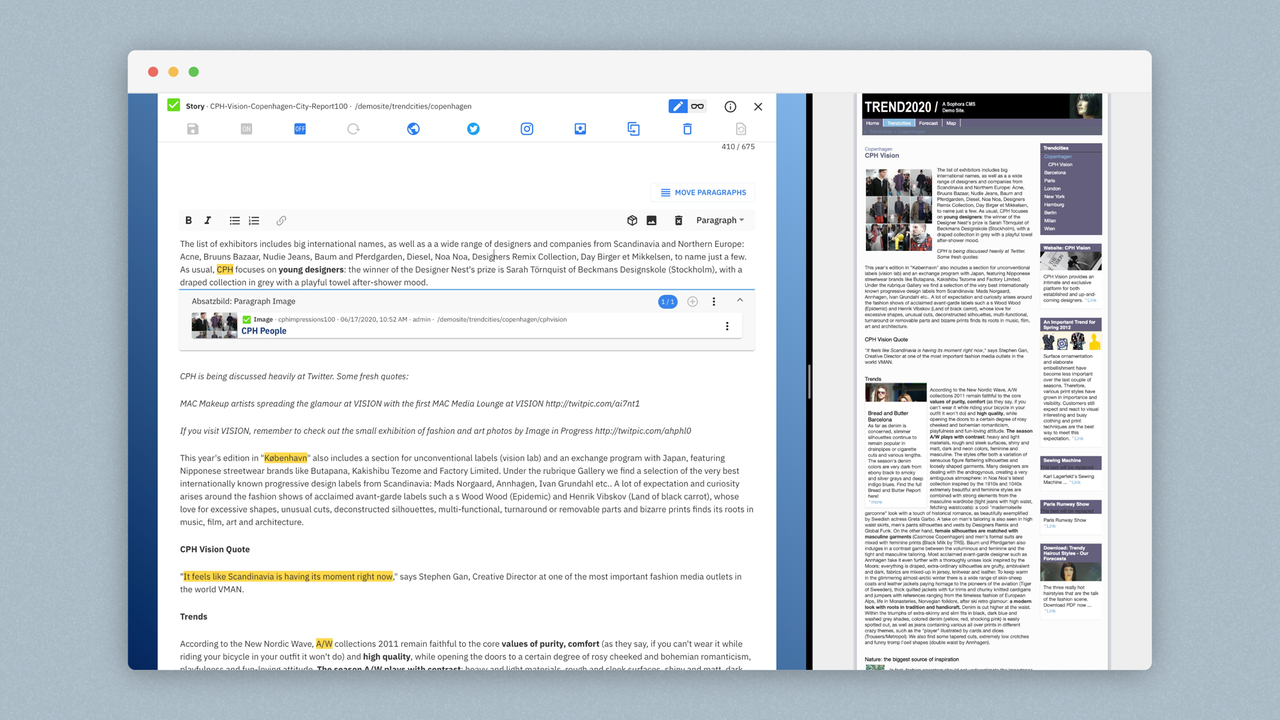Click the duplicate document icon

coord(633,129)
